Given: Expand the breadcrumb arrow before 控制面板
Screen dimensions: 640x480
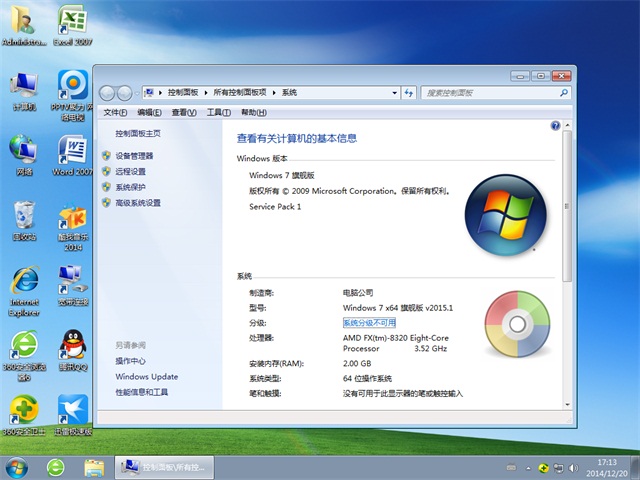Looking at the screenshot, I should click(x=160, y=93).
